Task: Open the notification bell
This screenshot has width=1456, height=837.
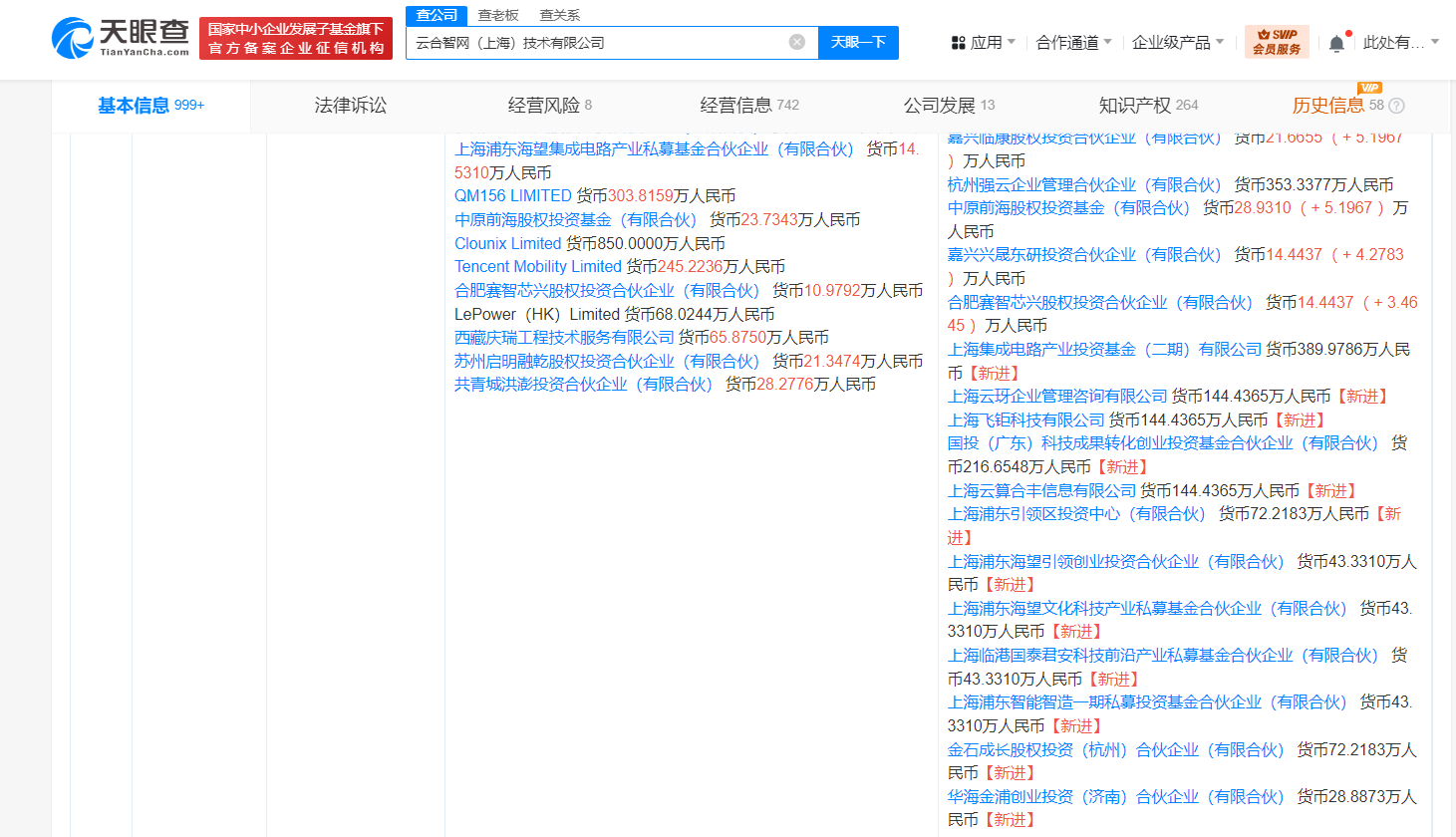Action: (x=1336, y=43)
